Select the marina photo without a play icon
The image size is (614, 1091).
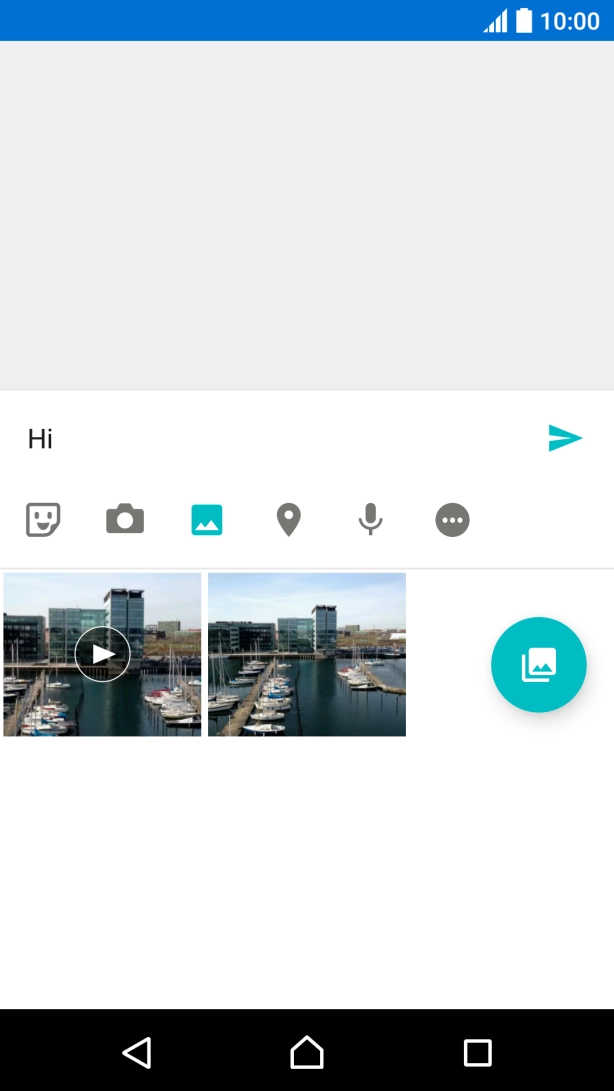coord(307,655)
